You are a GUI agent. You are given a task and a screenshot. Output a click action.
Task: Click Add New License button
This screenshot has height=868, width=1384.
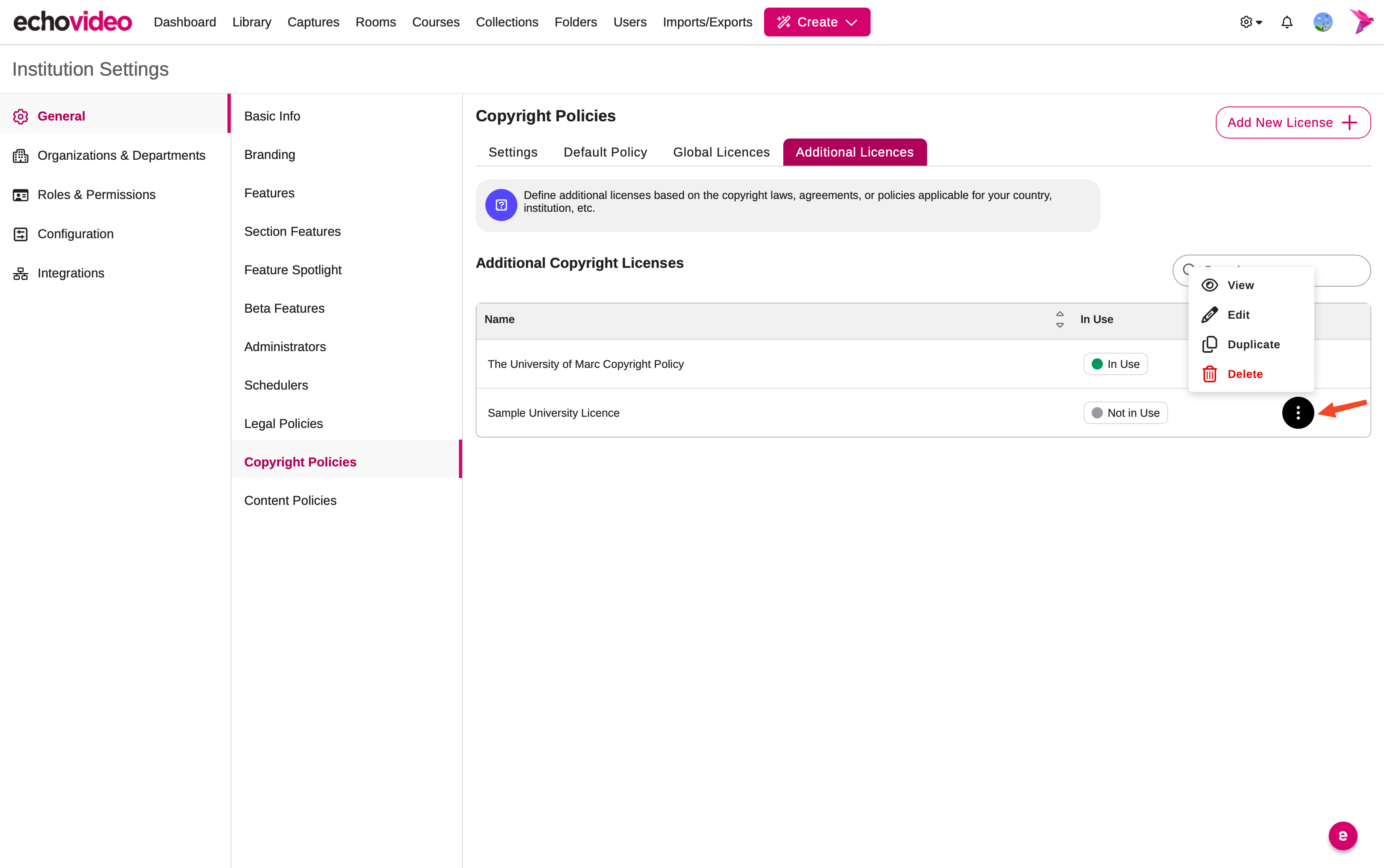point(1293,122)
